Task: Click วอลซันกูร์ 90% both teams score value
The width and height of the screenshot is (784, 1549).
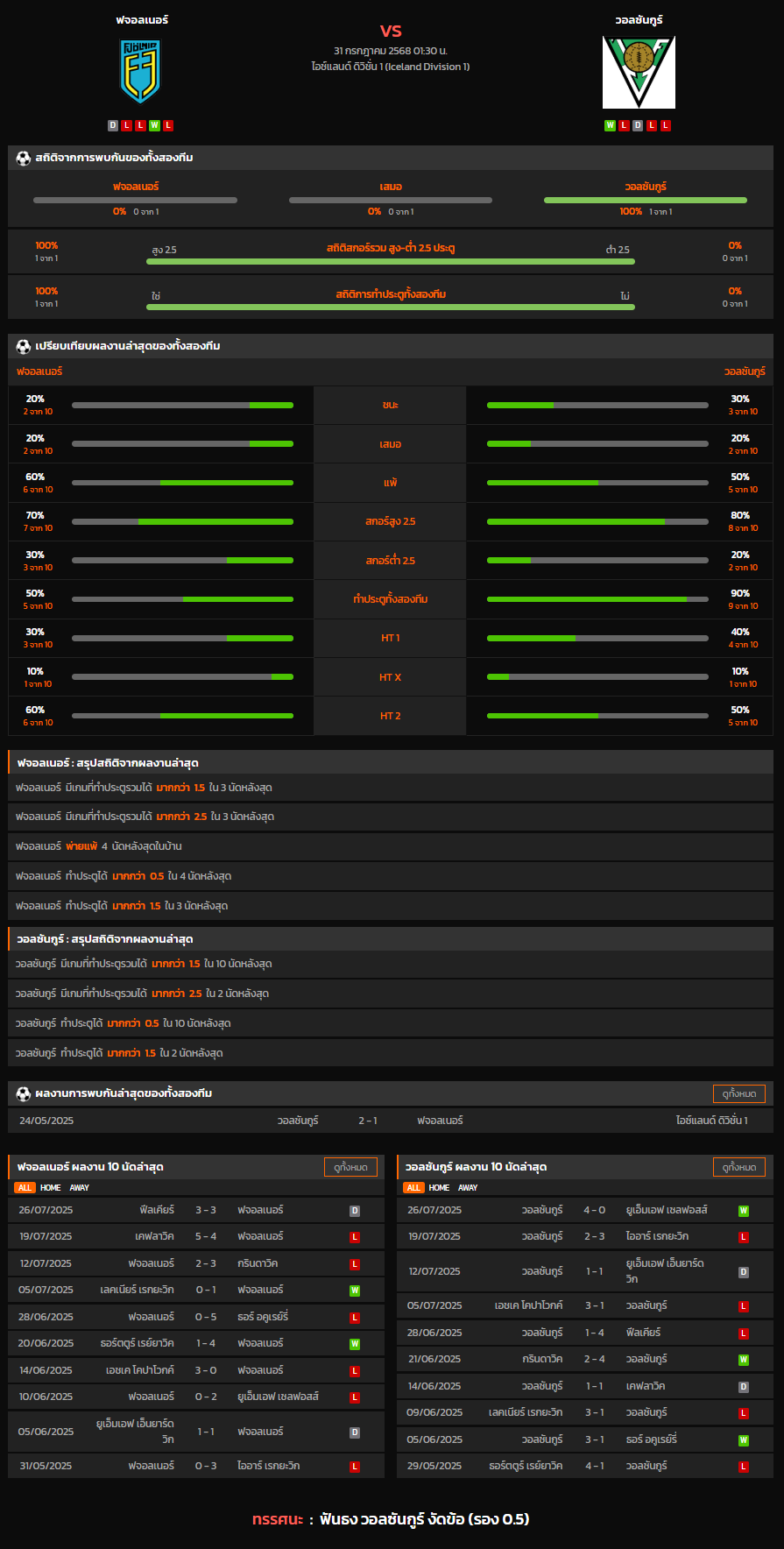Action: pos(740,593)
